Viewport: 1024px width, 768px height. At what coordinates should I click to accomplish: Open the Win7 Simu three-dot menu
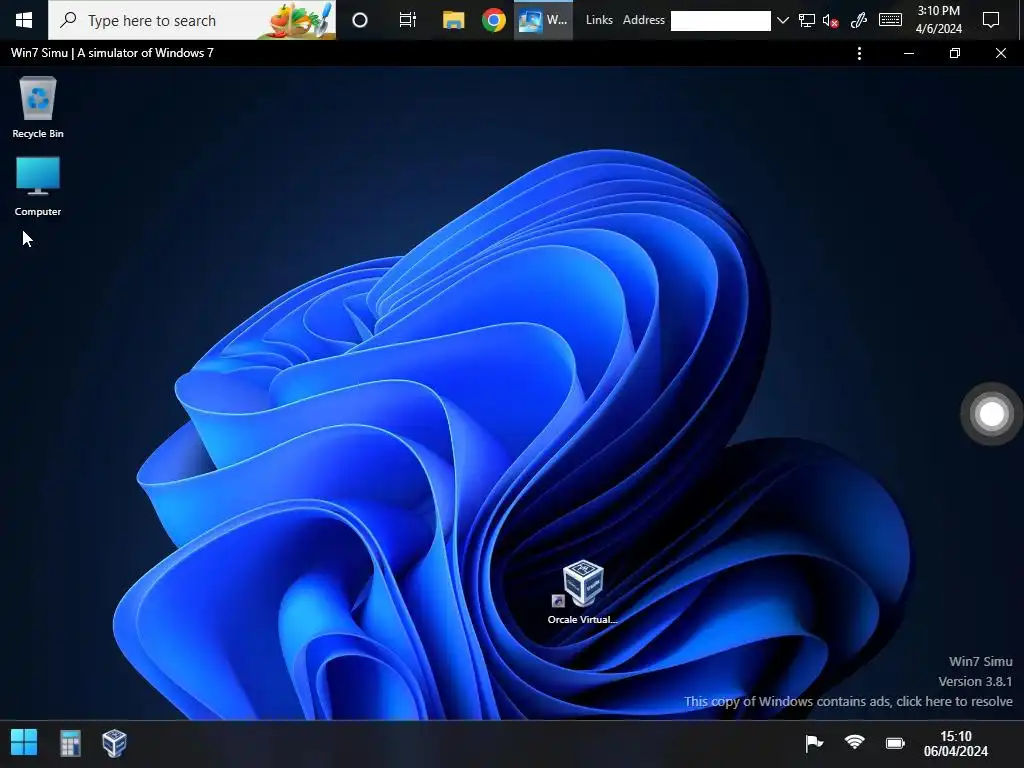859,54
